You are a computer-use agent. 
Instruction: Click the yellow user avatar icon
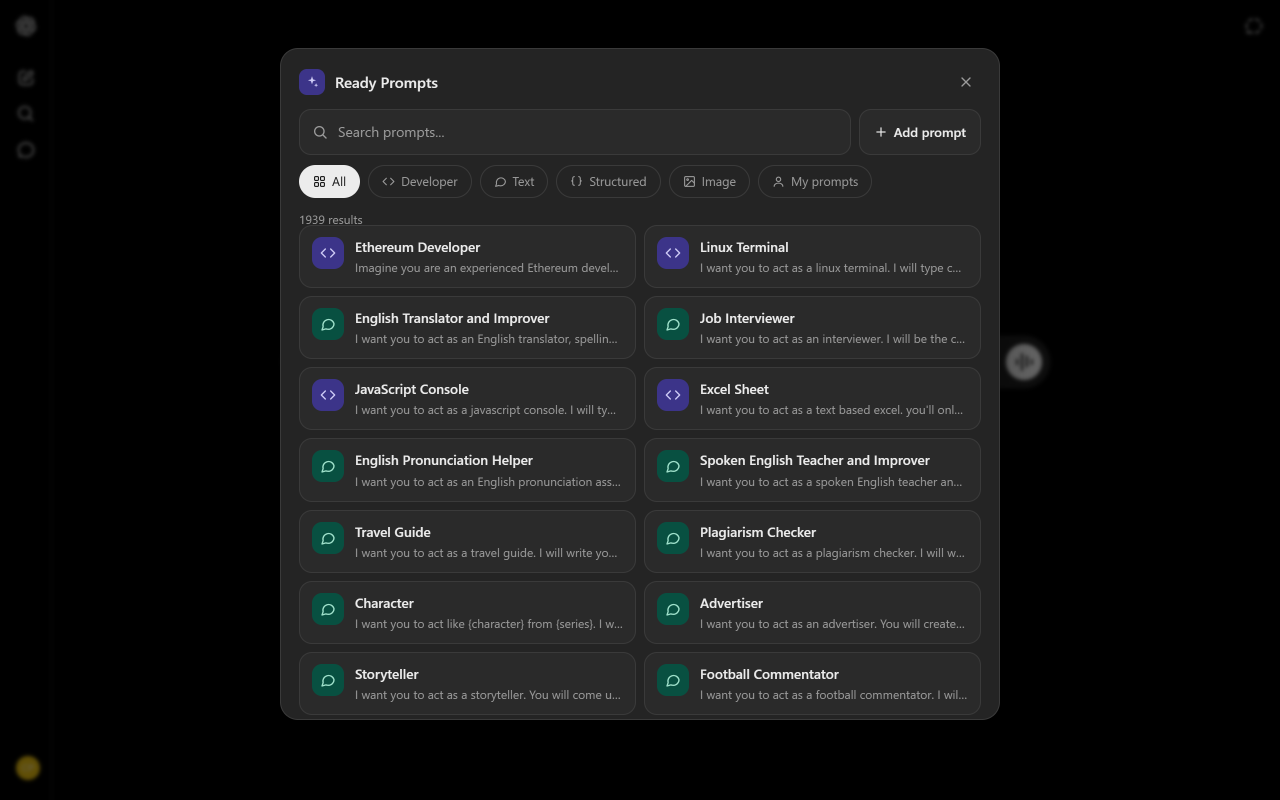28,768
